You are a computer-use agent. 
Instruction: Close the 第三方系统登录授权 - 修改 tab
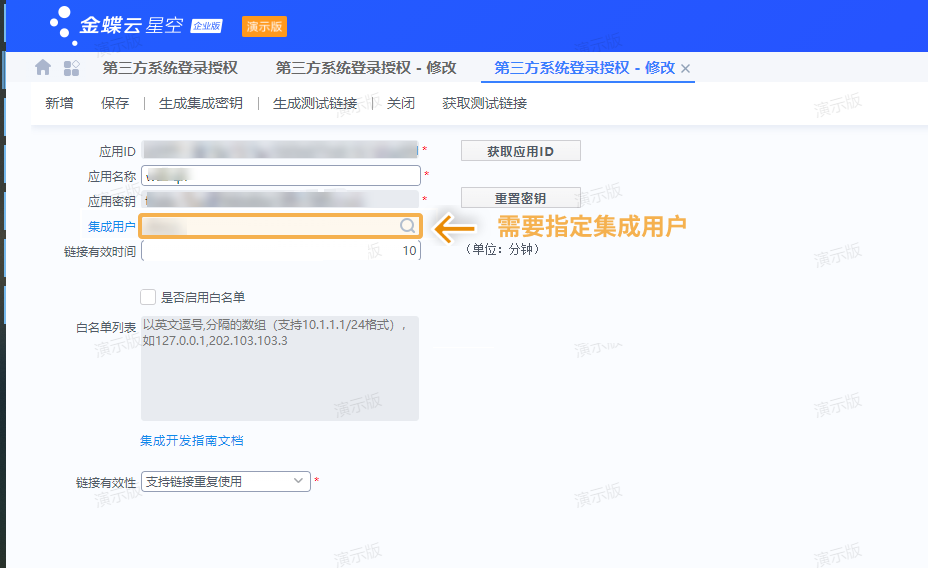[x=686, y=69]
